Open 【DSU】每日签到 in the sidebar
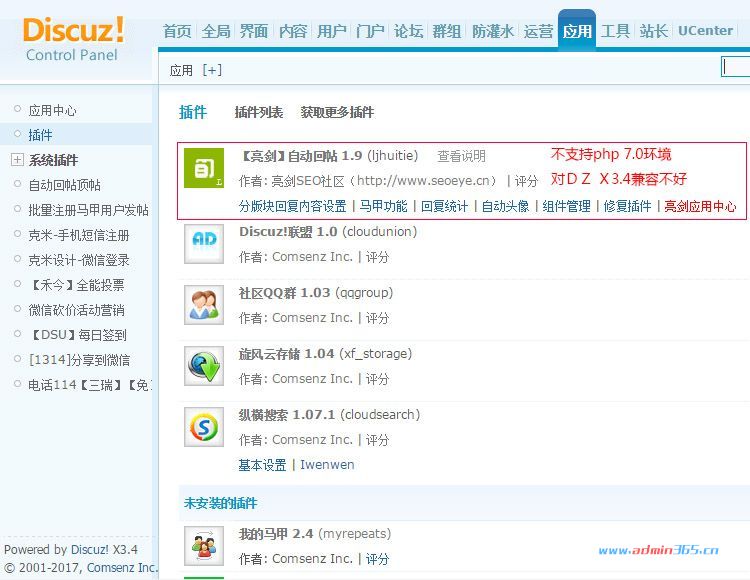Image resolution: width=750 pixels, height=580 pixels. (x=77, y=335)
